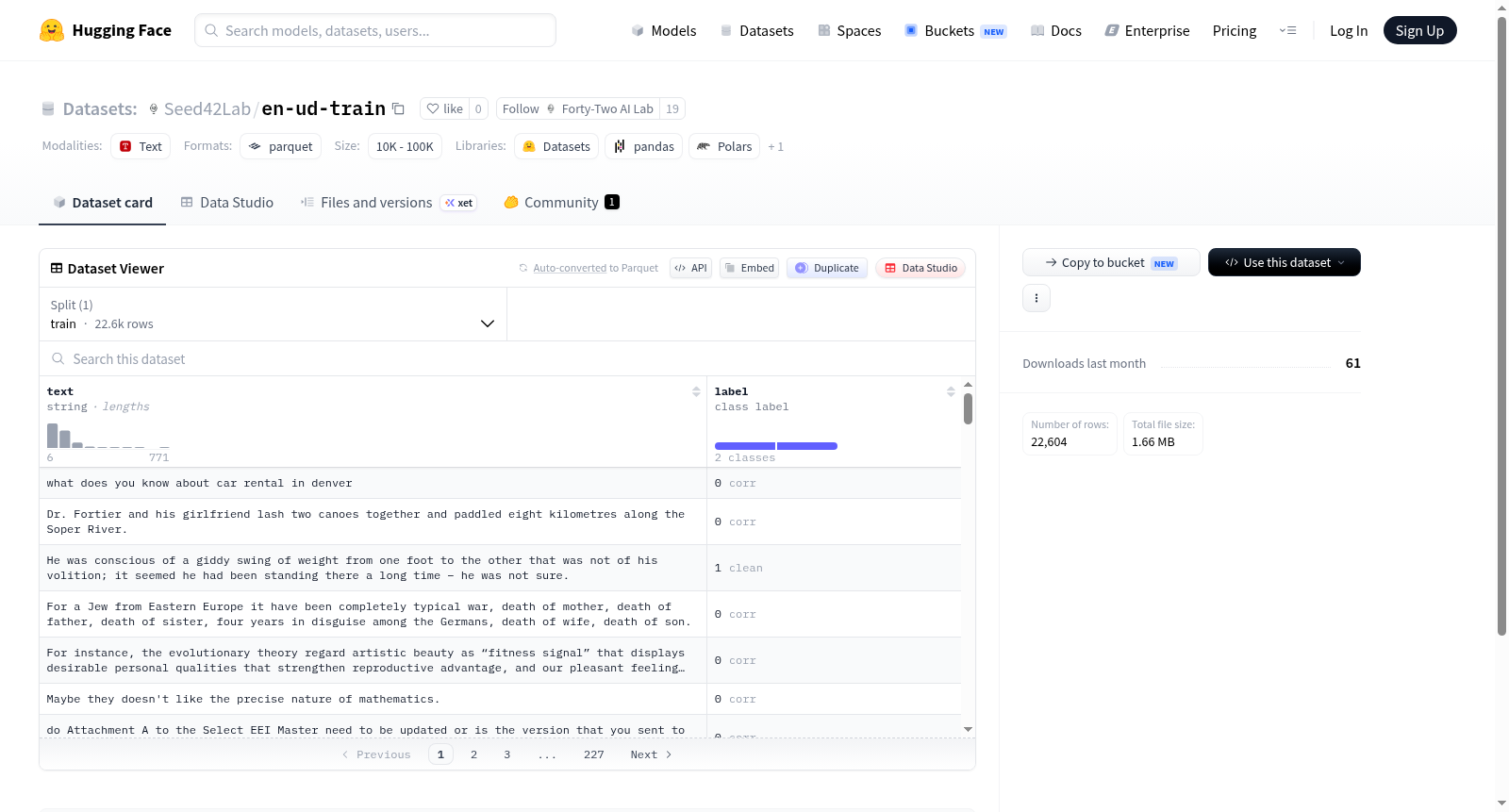Click the row "Maybe they doesn't like the precise"
The image size is (1509, 812).
pyautogui.click(x=500, y=699)
